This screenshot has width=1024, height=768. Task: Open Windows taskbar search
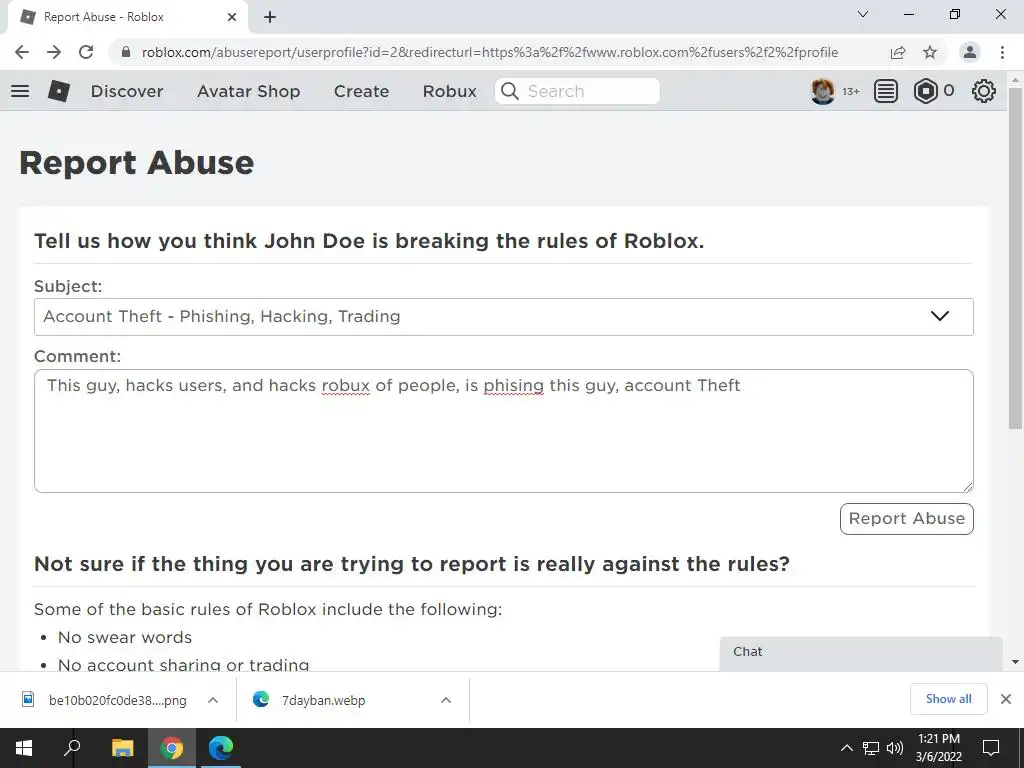72,748
